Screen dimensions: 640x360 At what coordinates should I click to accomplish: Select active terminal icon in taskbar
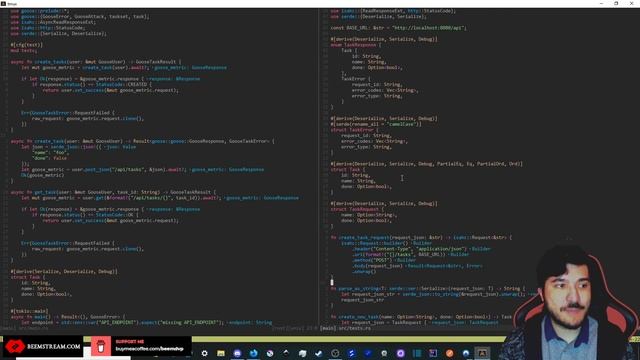click(482, 353)
